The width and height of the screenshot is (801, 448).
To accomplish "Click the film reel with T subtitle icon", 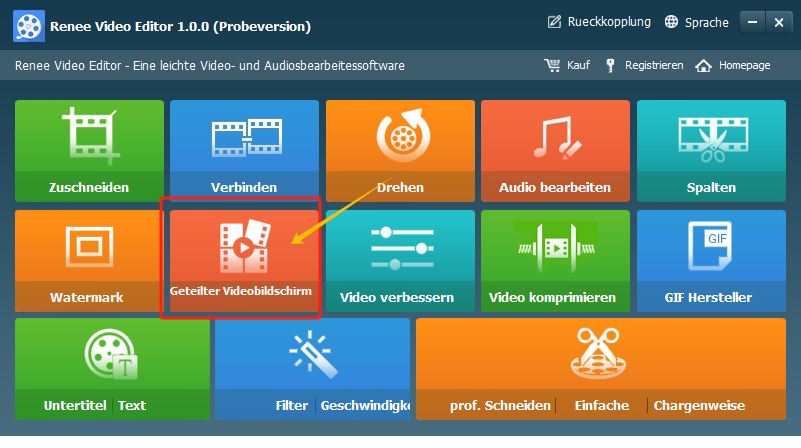I will [111, 355].
